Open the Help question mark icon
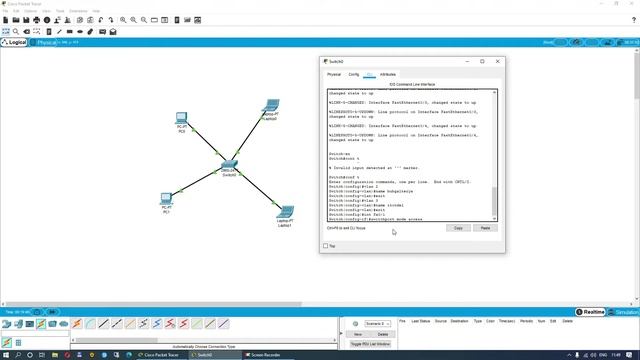 click(634, 20)
